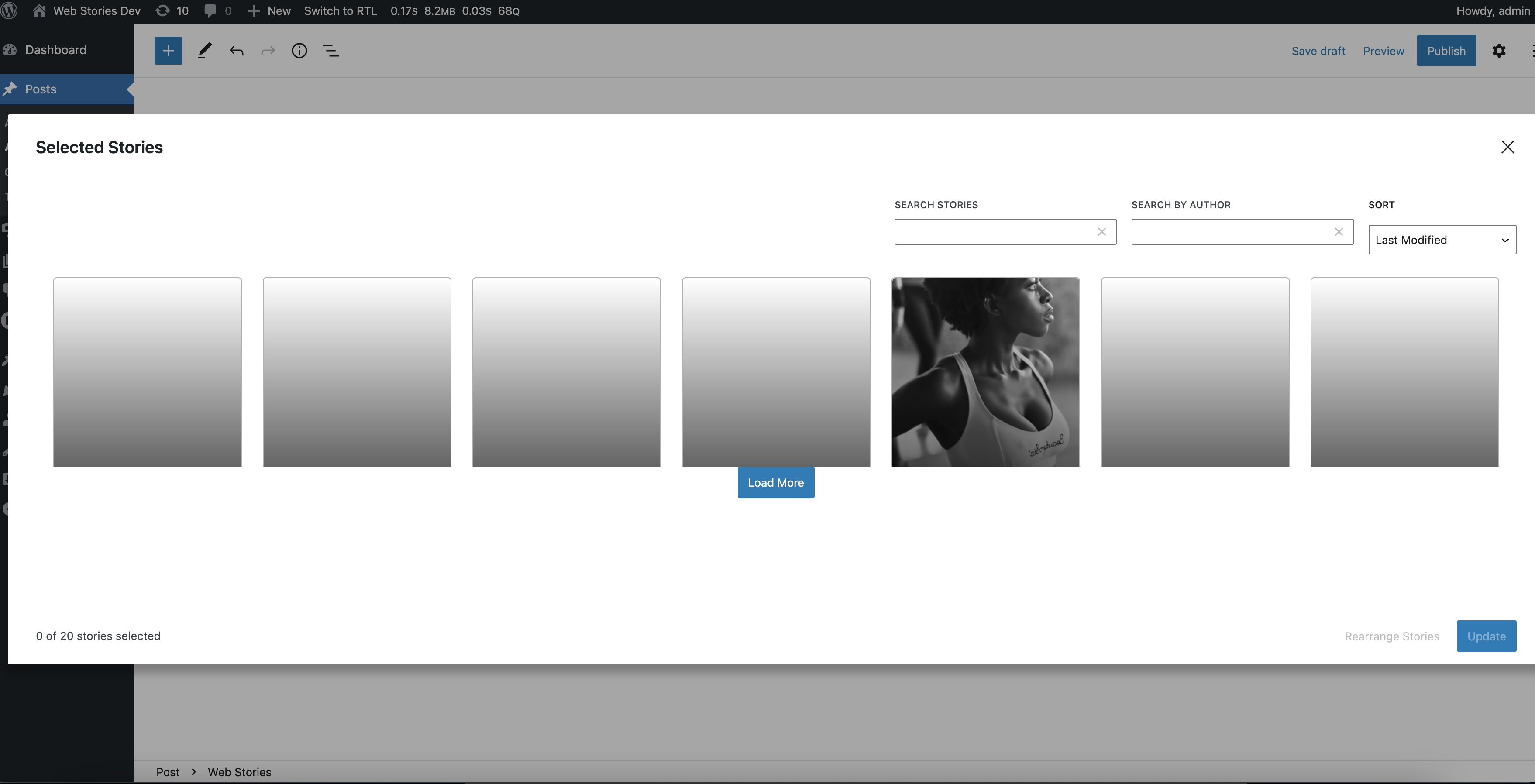Open the list view outline icon

coord(331,50)
